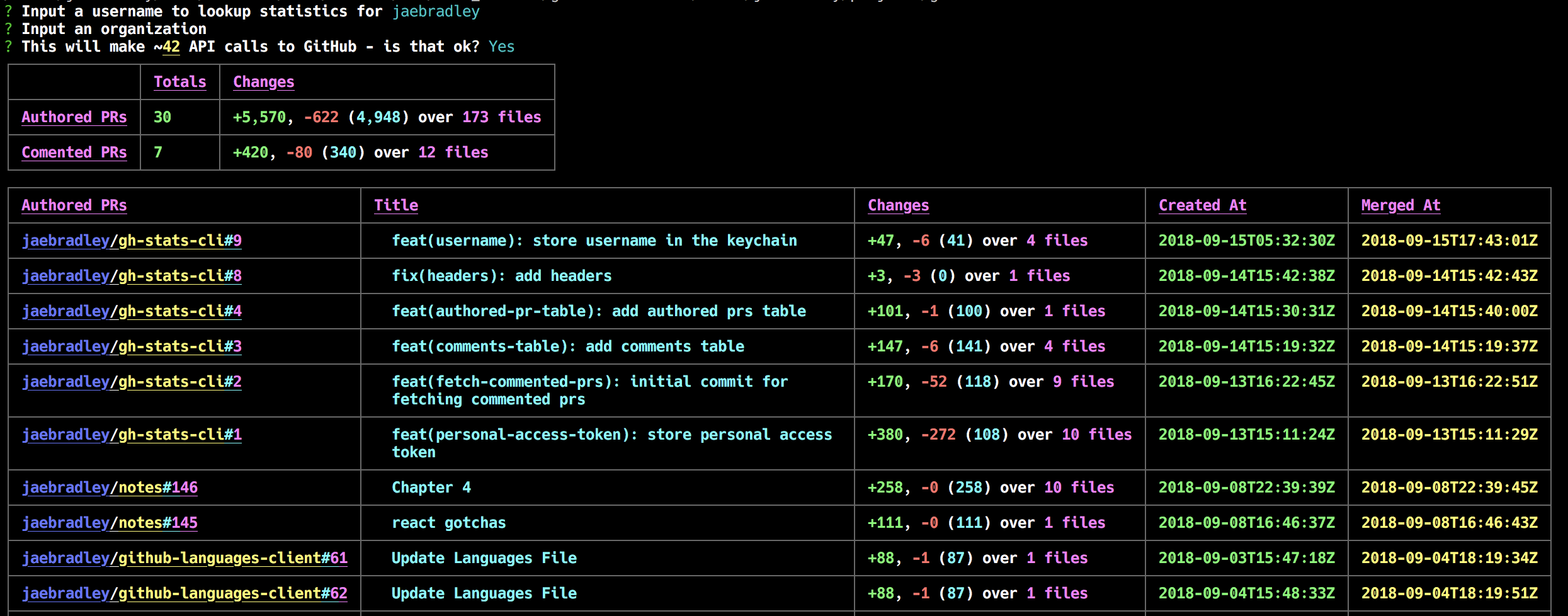This screenshot has width=1568, height=616.
Task: Click merged date 2018-09-15T17:43:01Z
Action: (x=1450, y=241)
